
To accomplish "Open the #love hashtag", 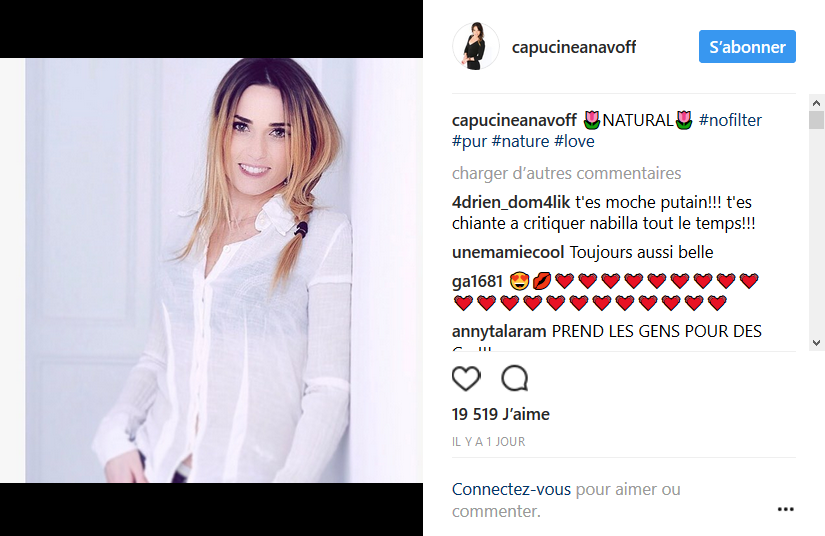I will pos(574,141).
